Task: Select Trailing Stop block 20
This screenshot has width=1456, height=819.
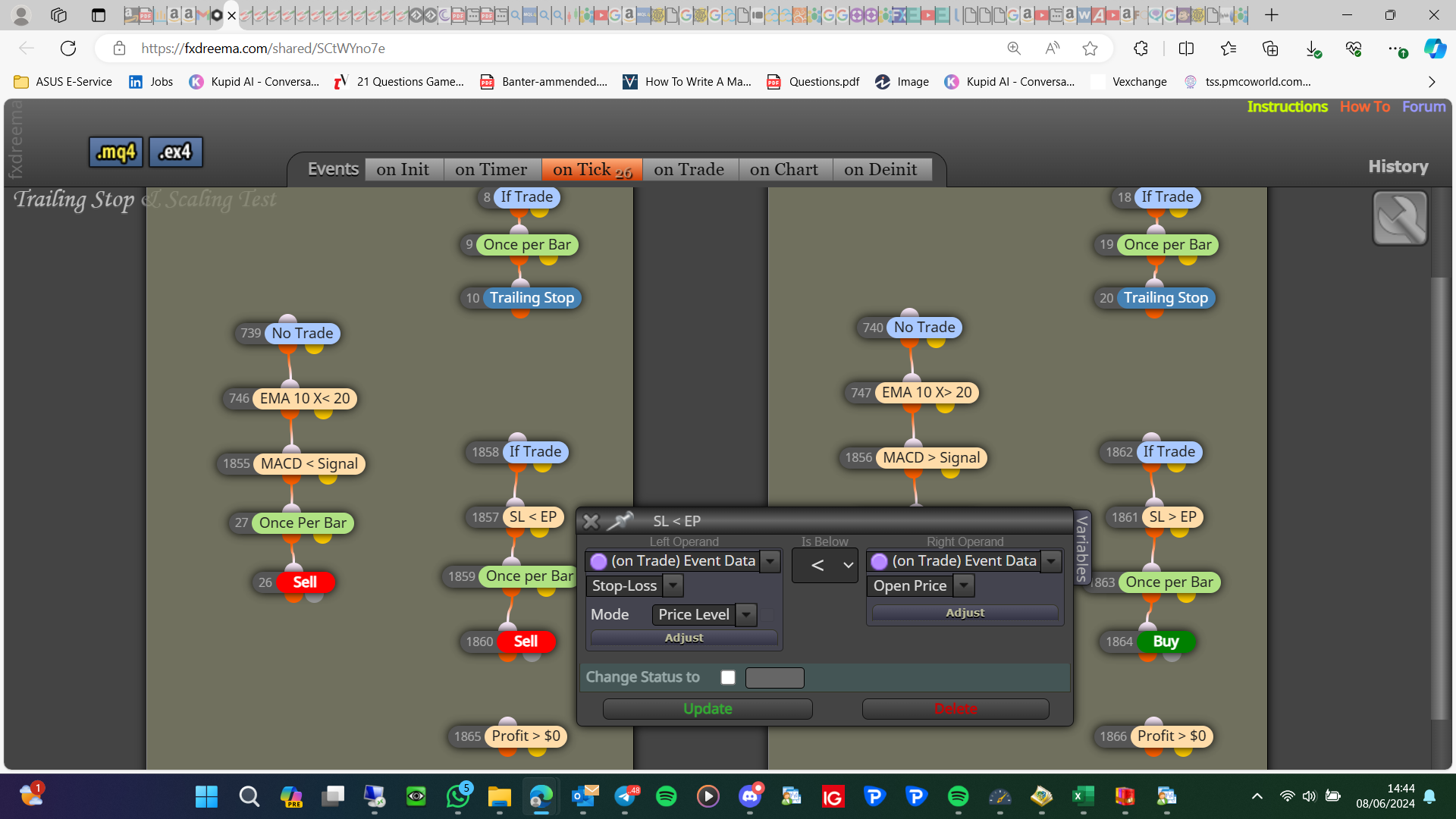Action: (1166, 298)
